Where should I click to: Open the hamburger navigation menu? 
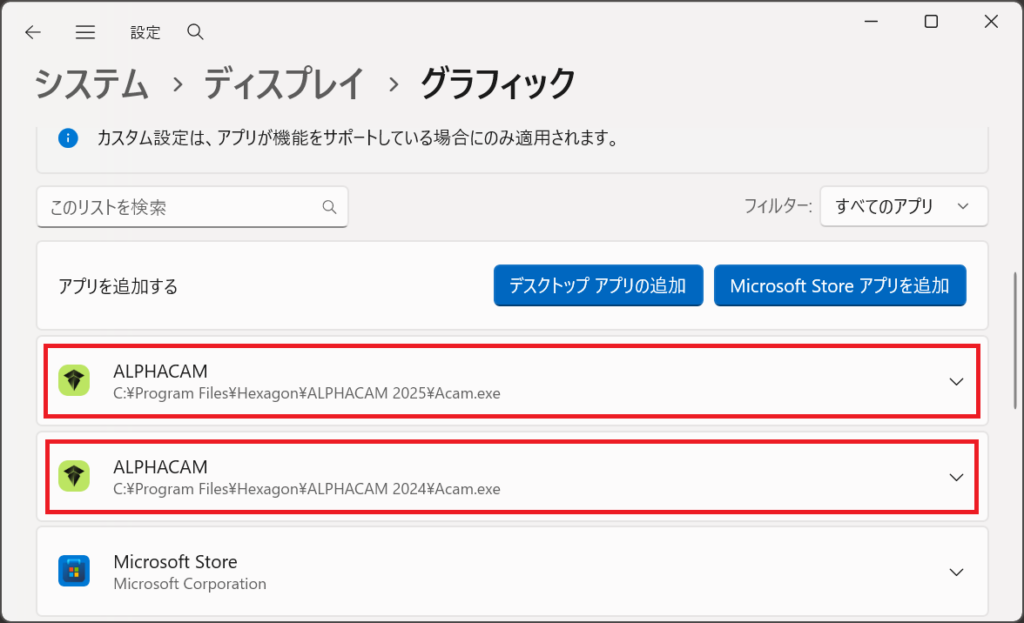click(86, 32)
